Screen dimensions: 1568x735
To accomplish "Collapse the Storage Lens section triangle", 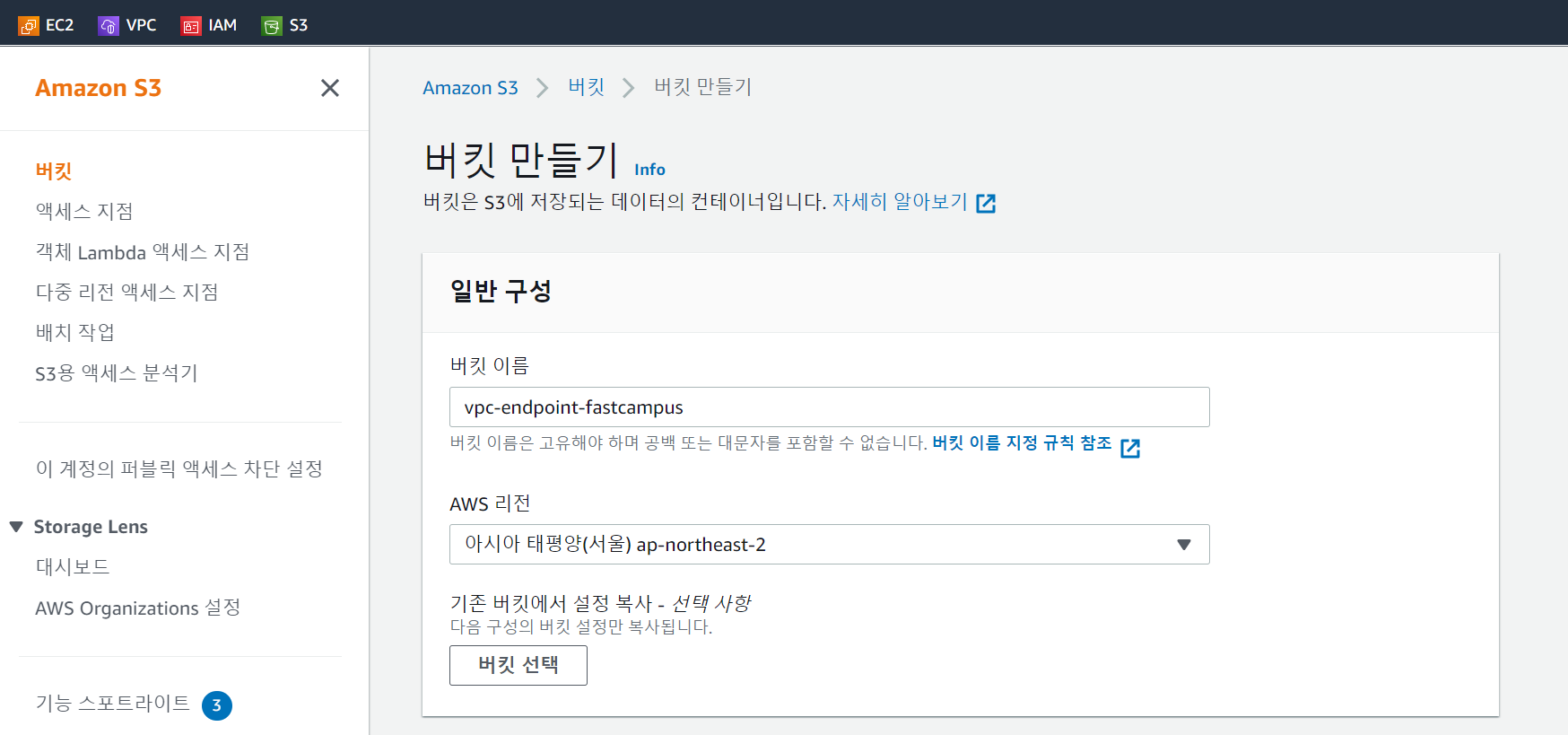I will [16, 527].
